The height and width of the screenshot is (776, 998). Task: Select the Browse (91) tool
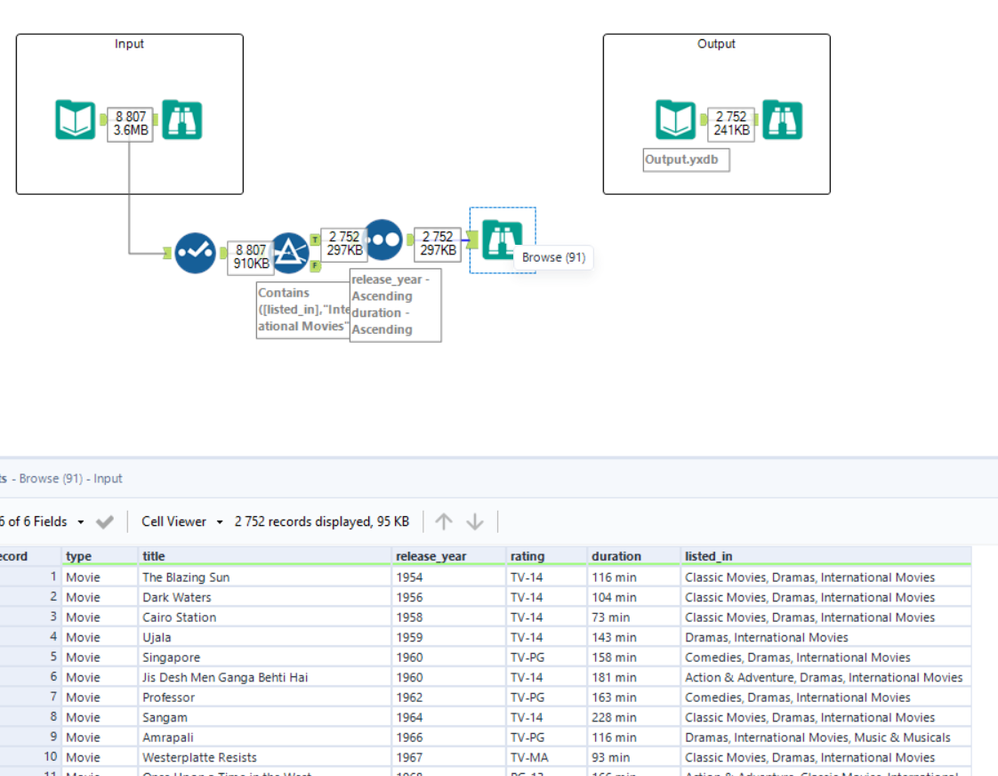[x=502, y=239]
